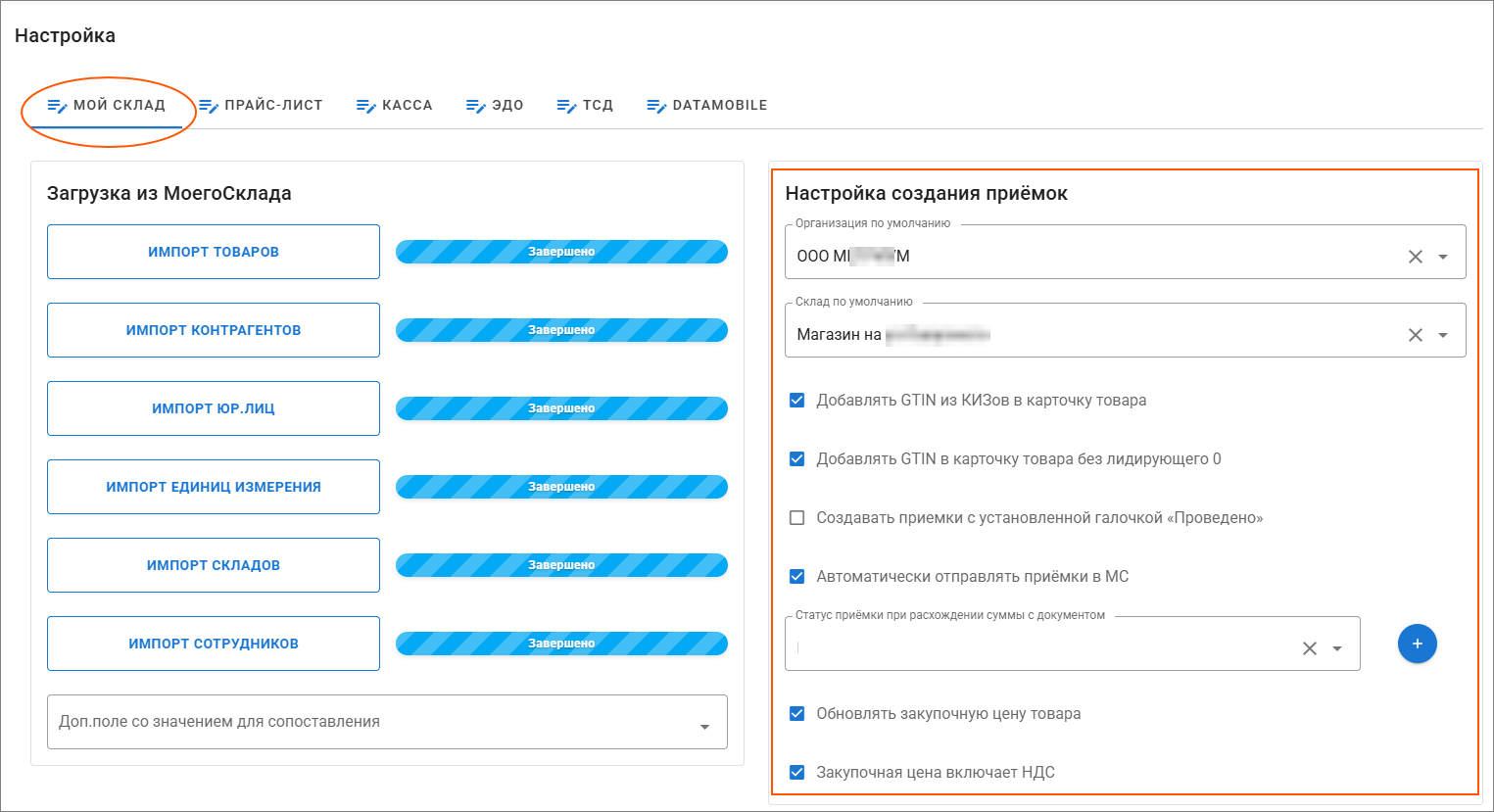
Task: Clear the receipt status on discrepancy field
Action: (x=1309, y=648)
